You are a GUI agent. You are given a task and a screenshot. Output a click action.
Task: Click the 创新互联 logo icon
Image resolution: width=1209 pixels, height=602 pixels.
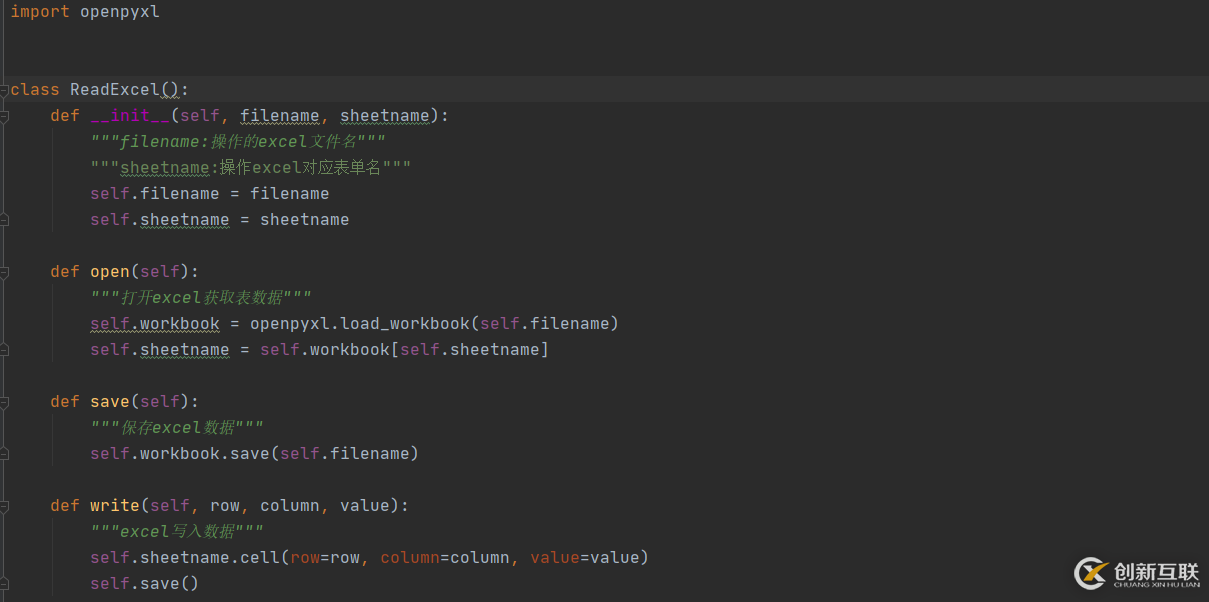point(1091,573)
